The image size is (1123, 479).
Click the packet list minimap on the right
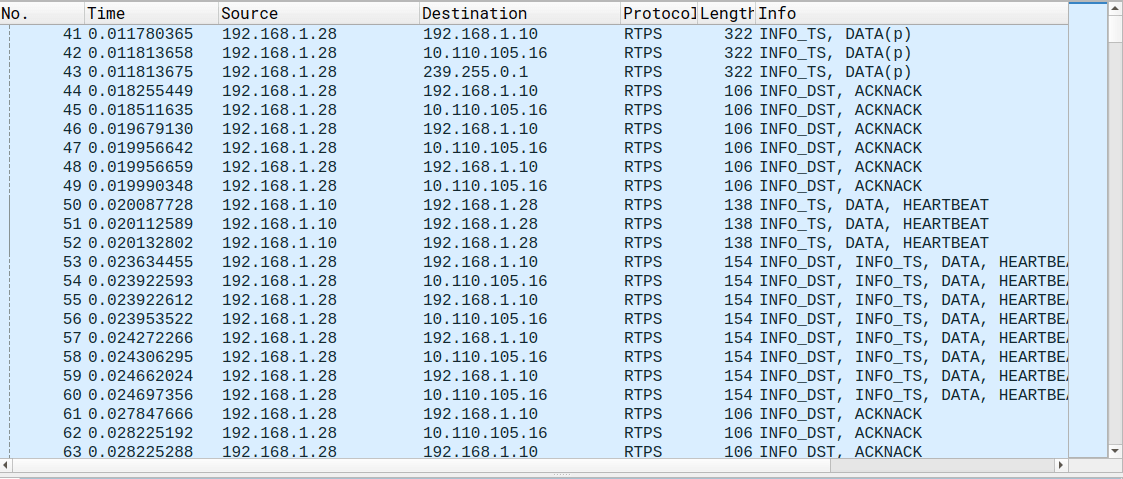coord(1087,230)
